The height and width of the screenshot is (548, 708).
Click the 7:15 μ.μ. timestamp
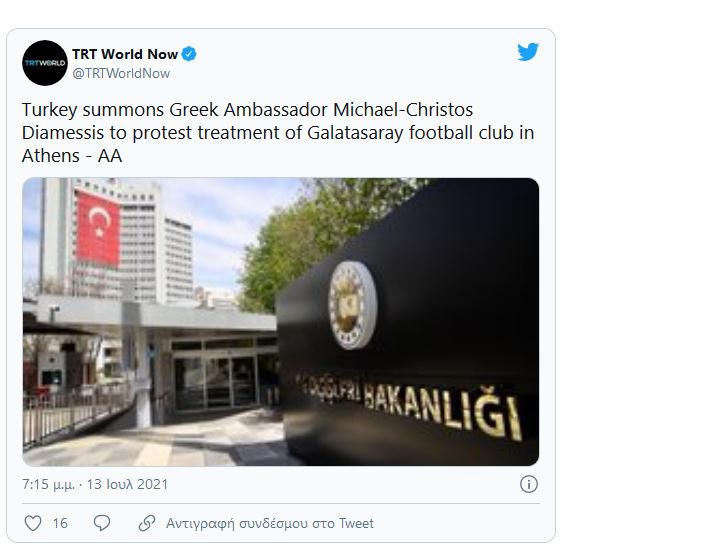48,484
